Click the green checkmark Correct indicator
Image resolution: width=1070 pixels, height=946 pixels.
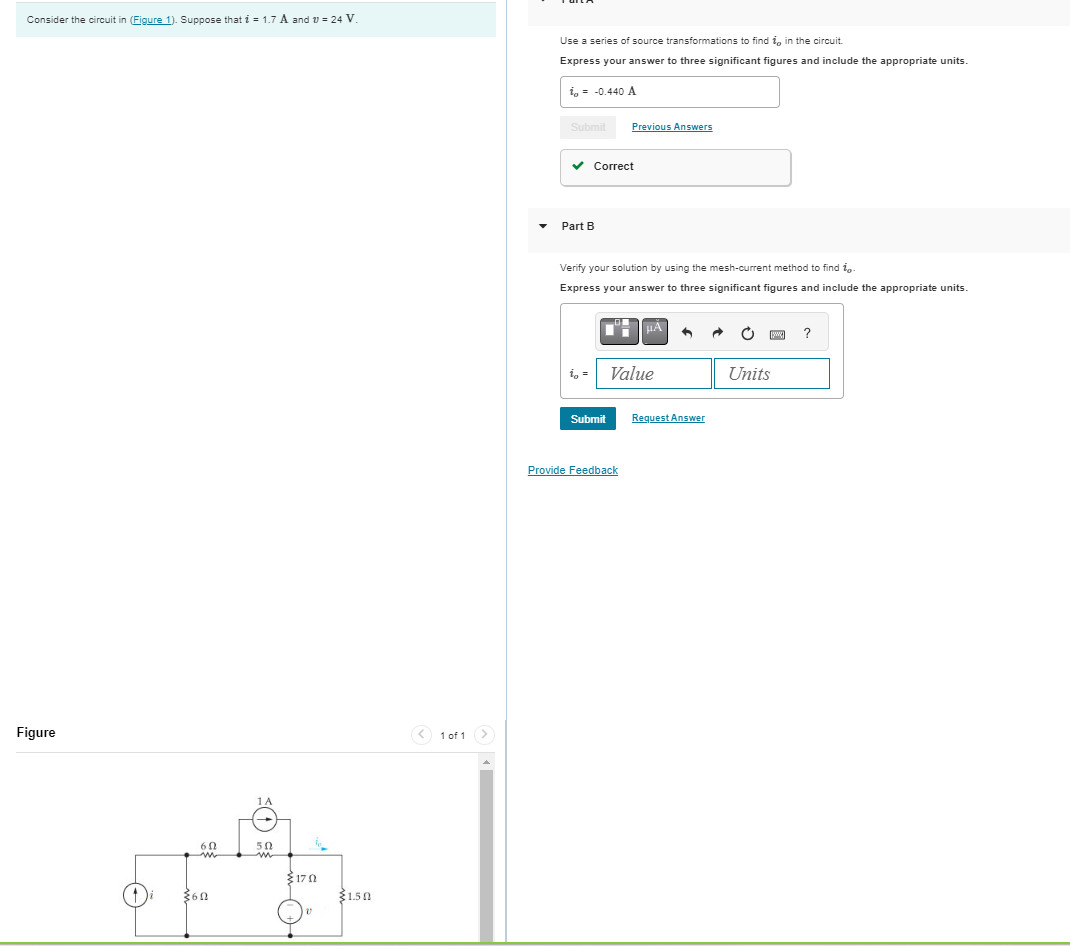(578, 166)
